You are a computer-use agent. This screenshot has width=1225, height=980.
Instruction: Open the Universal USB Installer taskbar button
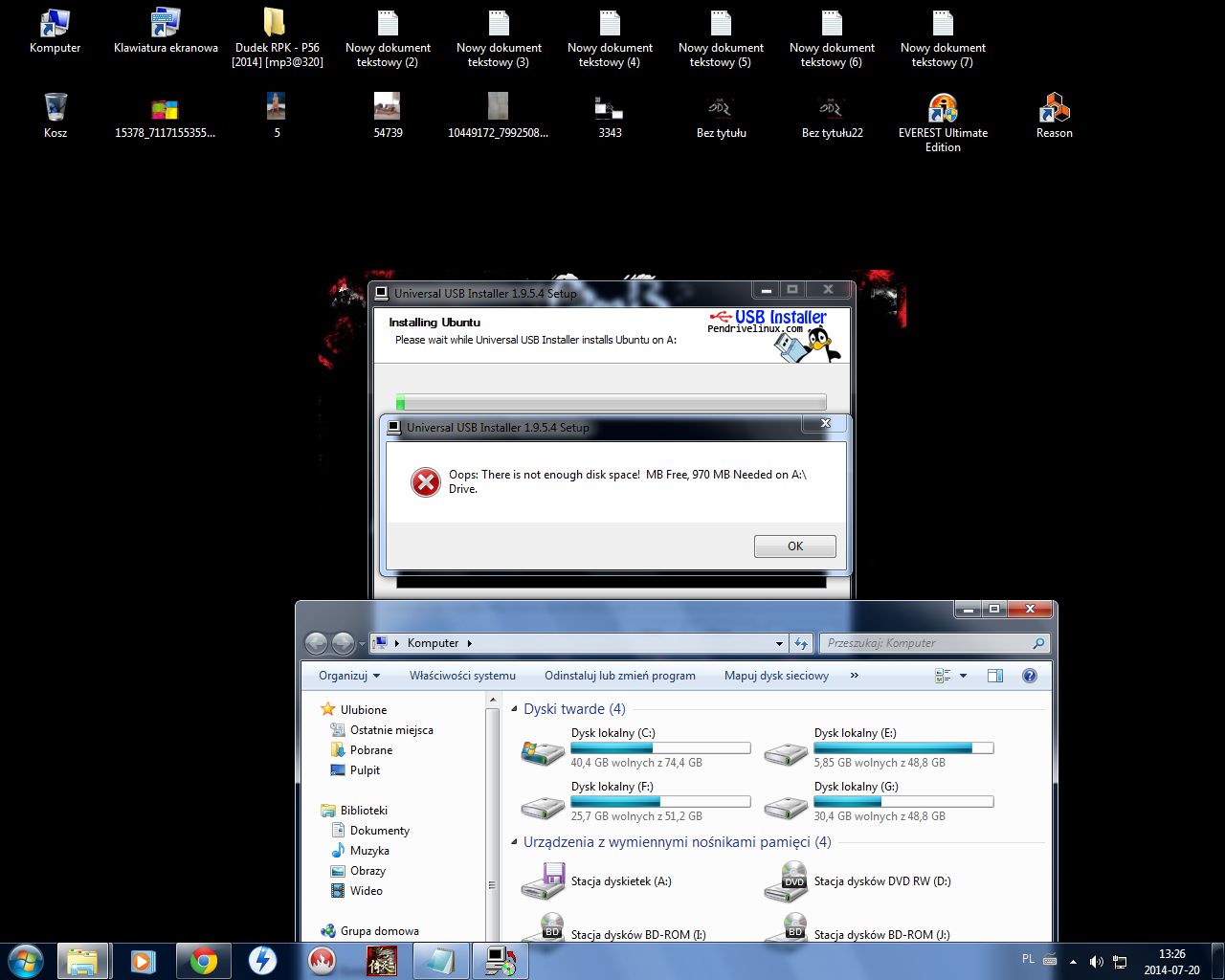coord(500,961)
